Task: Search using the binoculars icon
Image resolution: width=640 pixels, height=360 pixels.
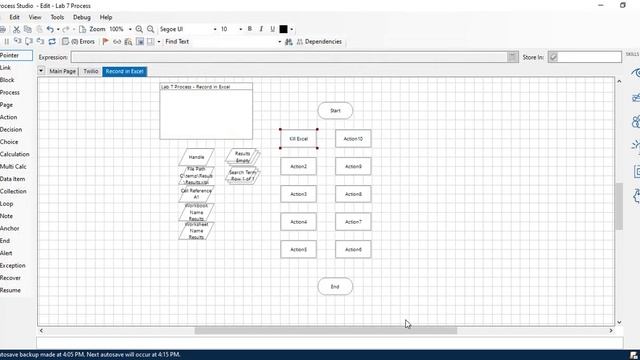Action: 289,42
